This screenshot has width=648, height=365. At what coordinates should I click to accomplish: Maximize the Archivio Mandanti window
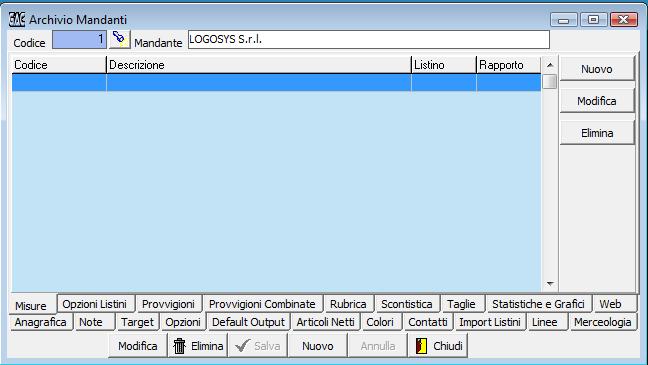pos(593,20)
